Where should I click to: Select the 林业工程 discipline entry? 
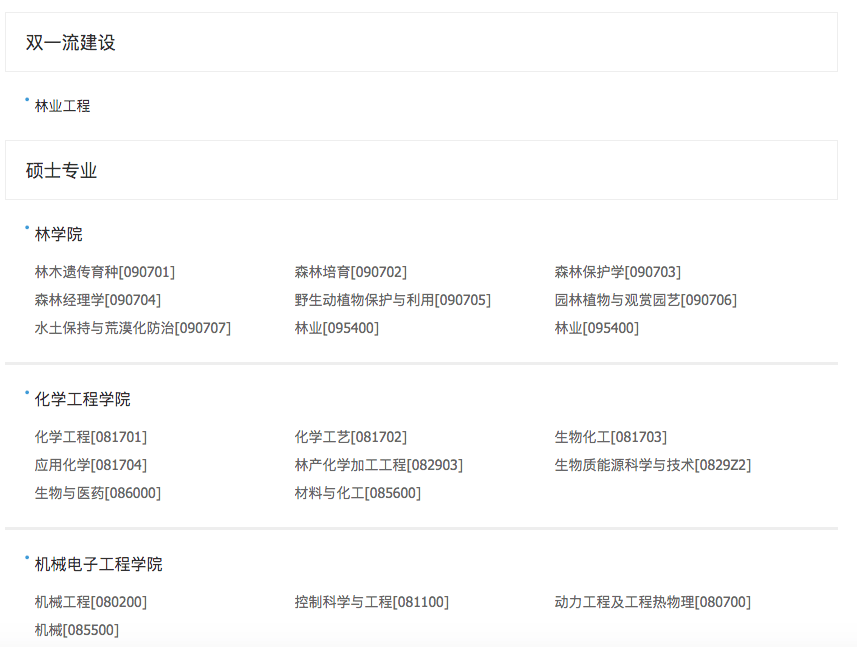coord(62,106)
